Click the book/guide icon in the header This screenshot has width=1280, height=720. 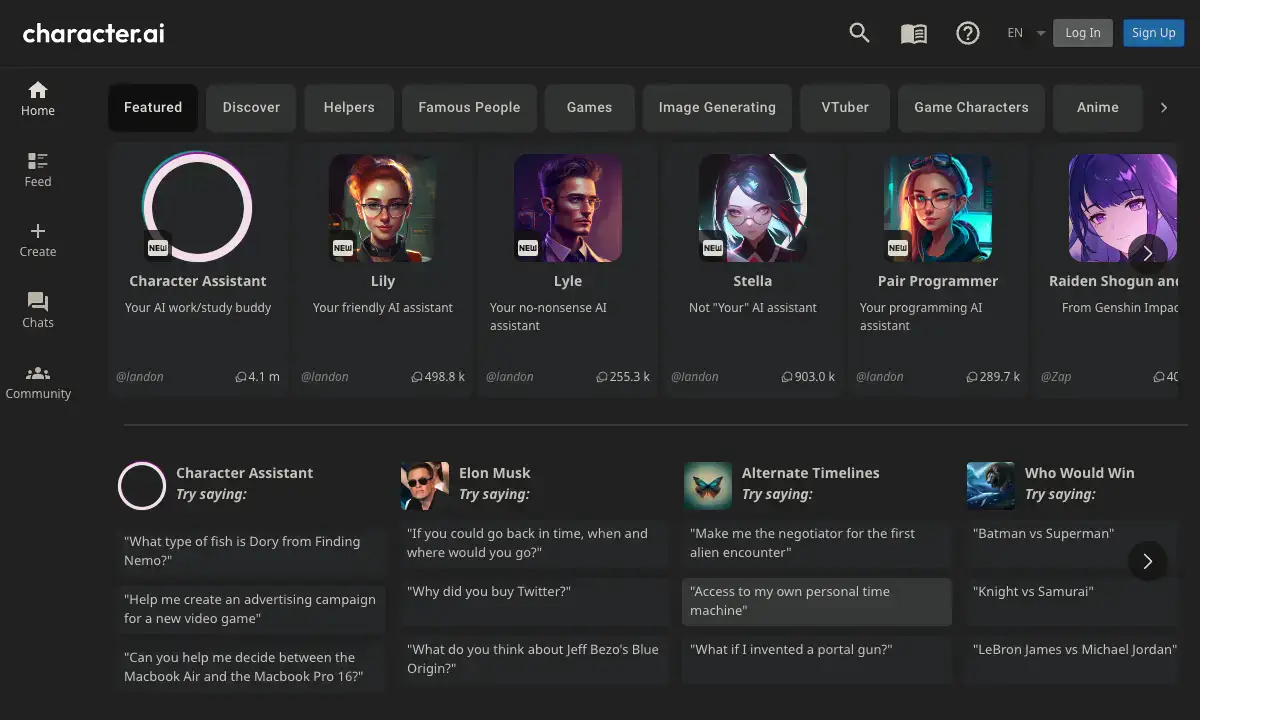913,33
